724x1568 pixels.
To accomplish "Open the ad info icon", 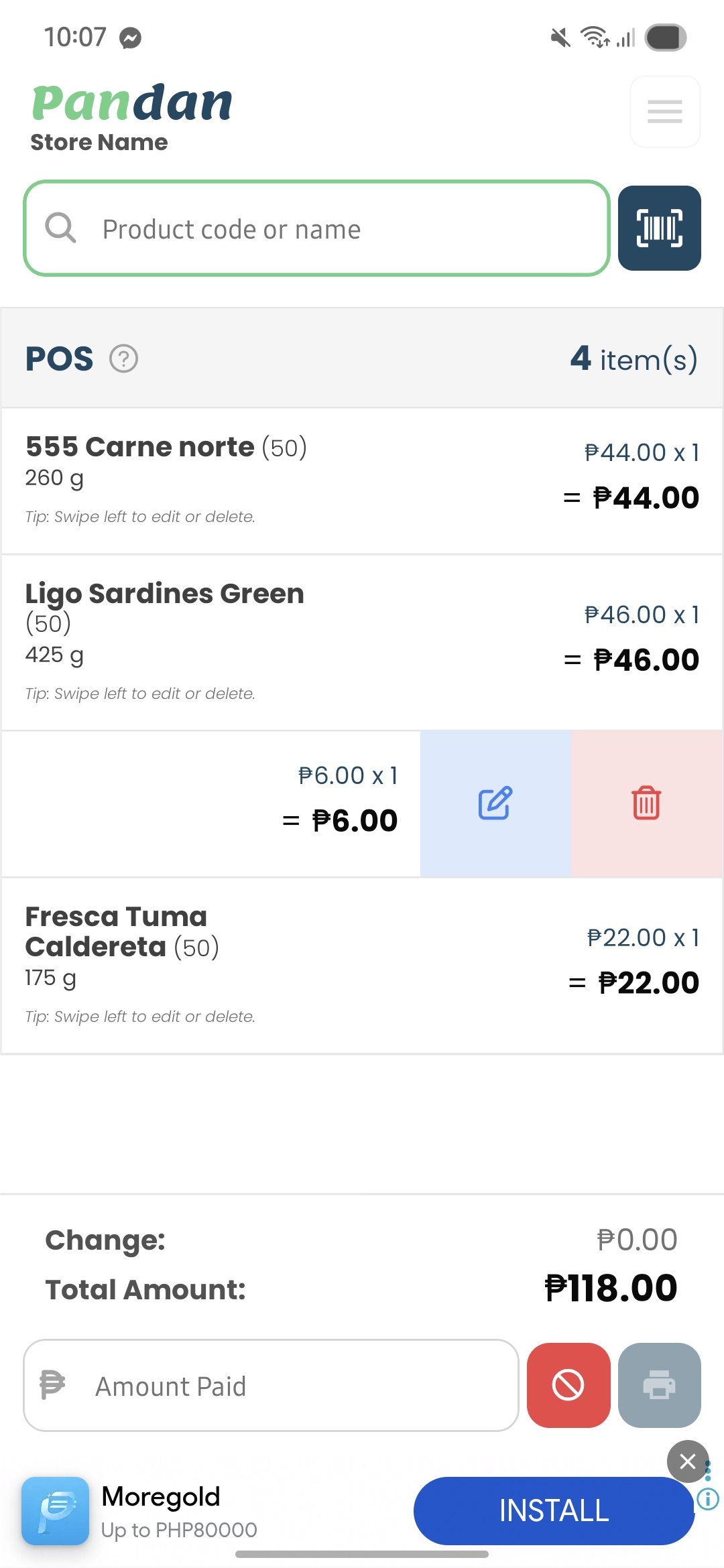I will click(708, 1499).
